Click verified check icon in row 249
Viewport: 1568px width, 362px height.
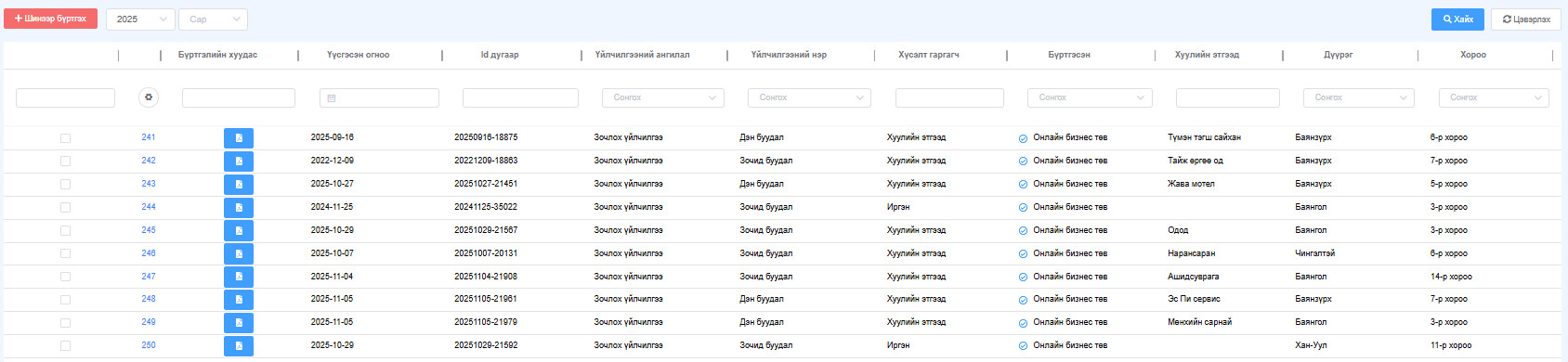pos(1023,323)
